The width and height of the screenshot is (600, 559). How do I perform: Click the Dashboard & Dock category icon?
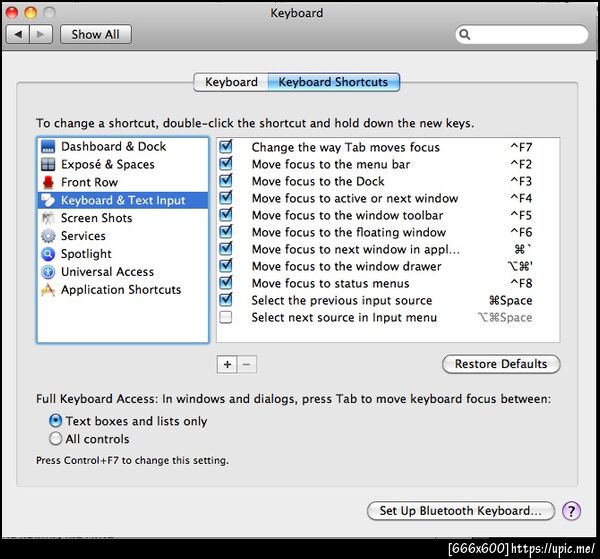[48, 147]
